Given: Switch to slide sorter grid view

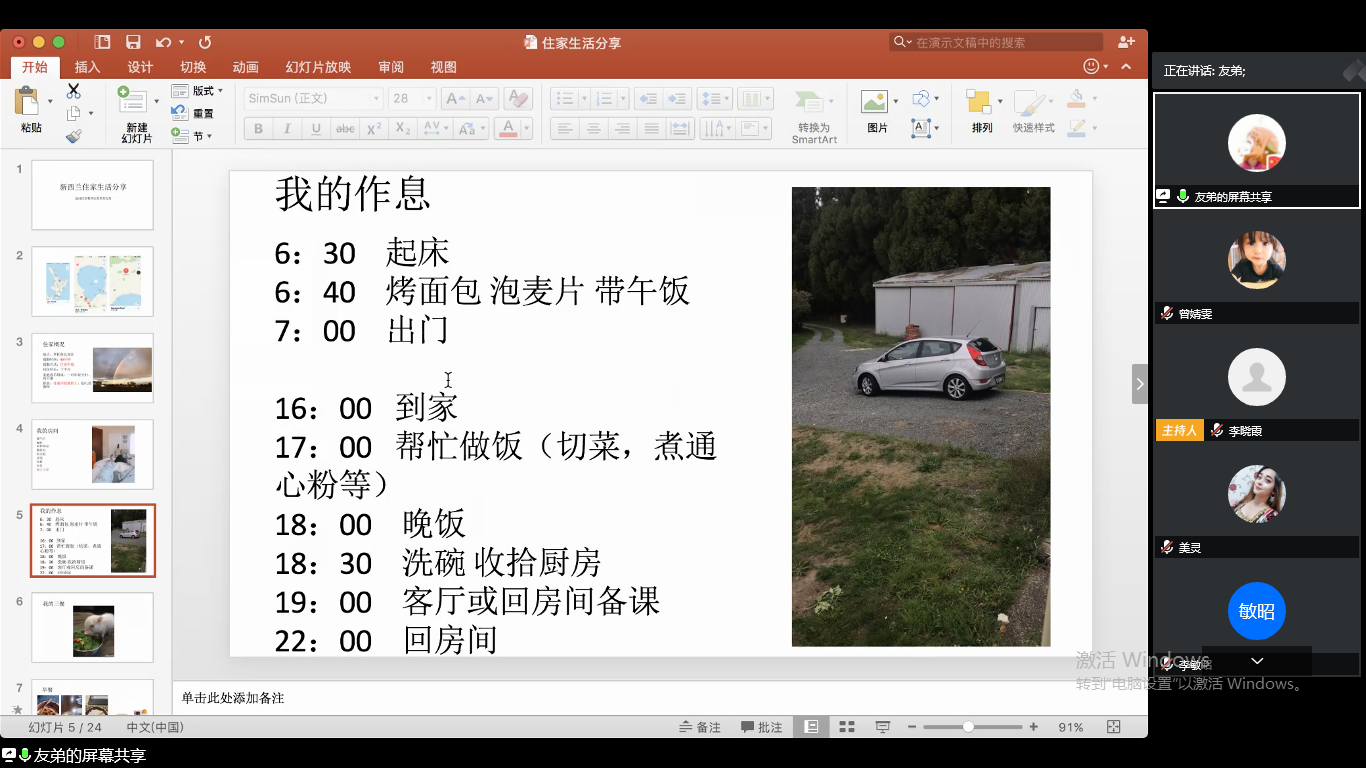Looking at the screenshot, I should pyautogui.click(x=847, y=727).
